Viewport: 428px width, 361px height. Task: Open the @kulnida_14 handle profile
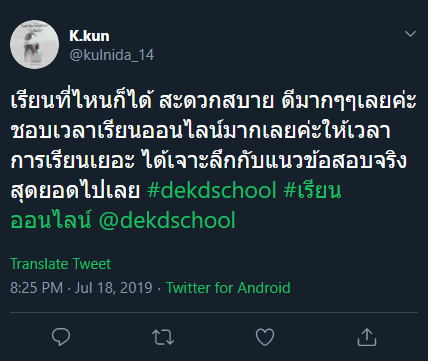[x=112, y=55]
